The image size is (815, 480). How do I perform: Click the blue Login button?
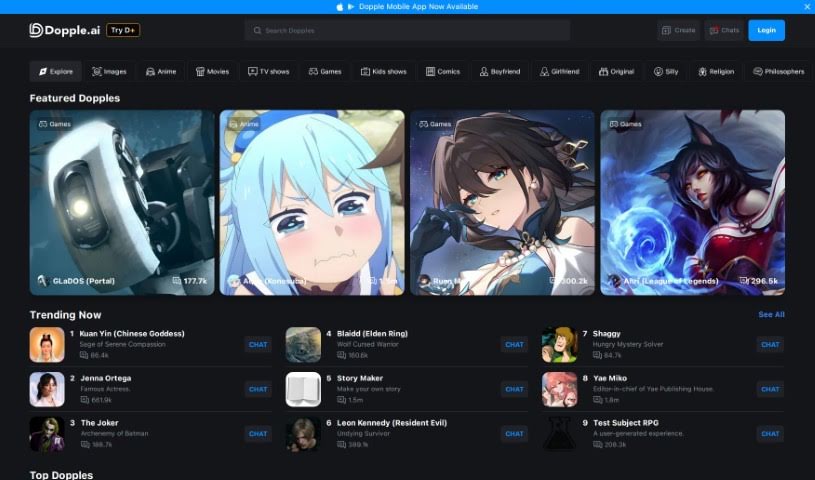click(767, 30)
